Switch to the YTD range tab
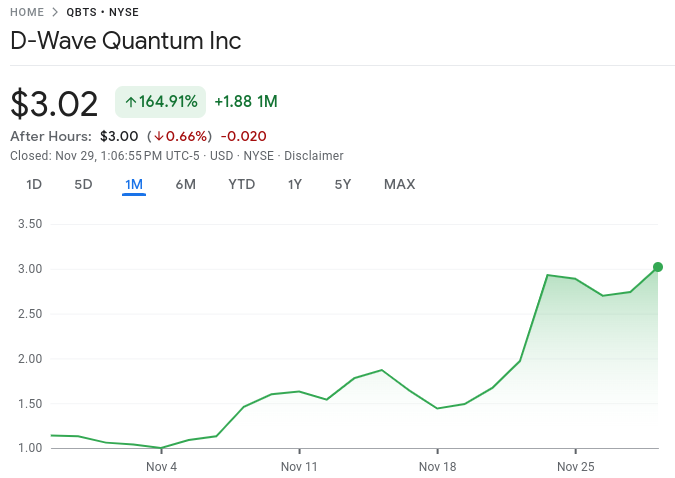 [x=241, y=184]
